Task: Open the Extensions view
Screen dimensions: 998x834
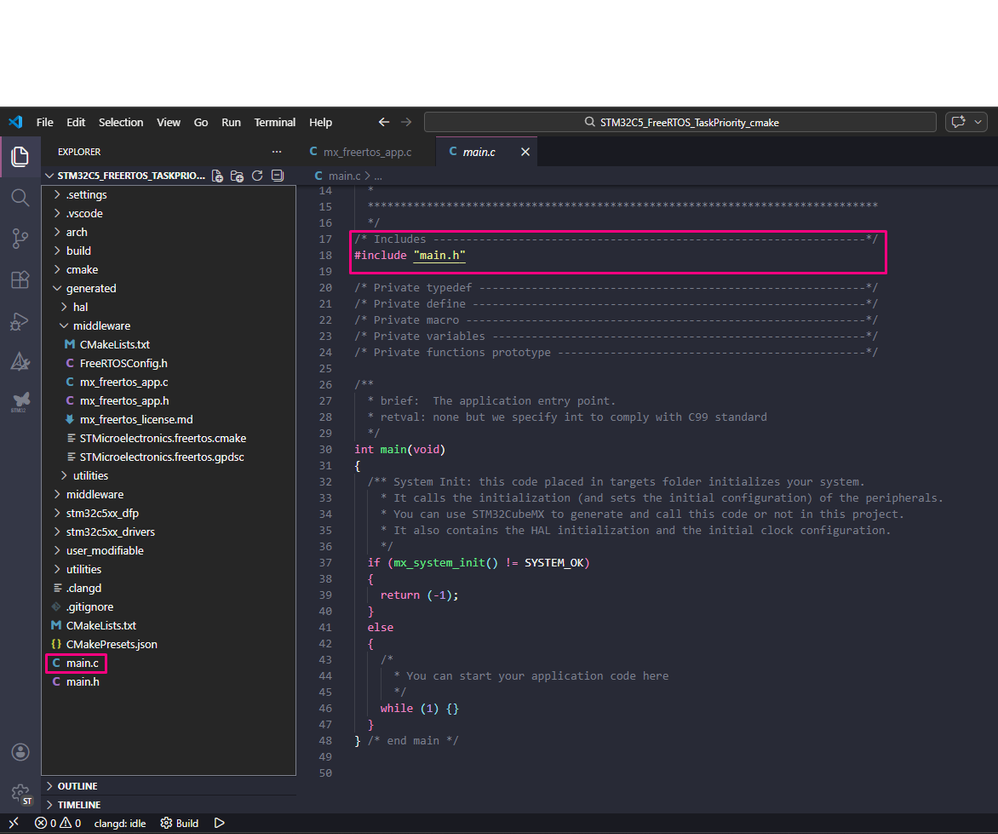Action: coord(20,280)
